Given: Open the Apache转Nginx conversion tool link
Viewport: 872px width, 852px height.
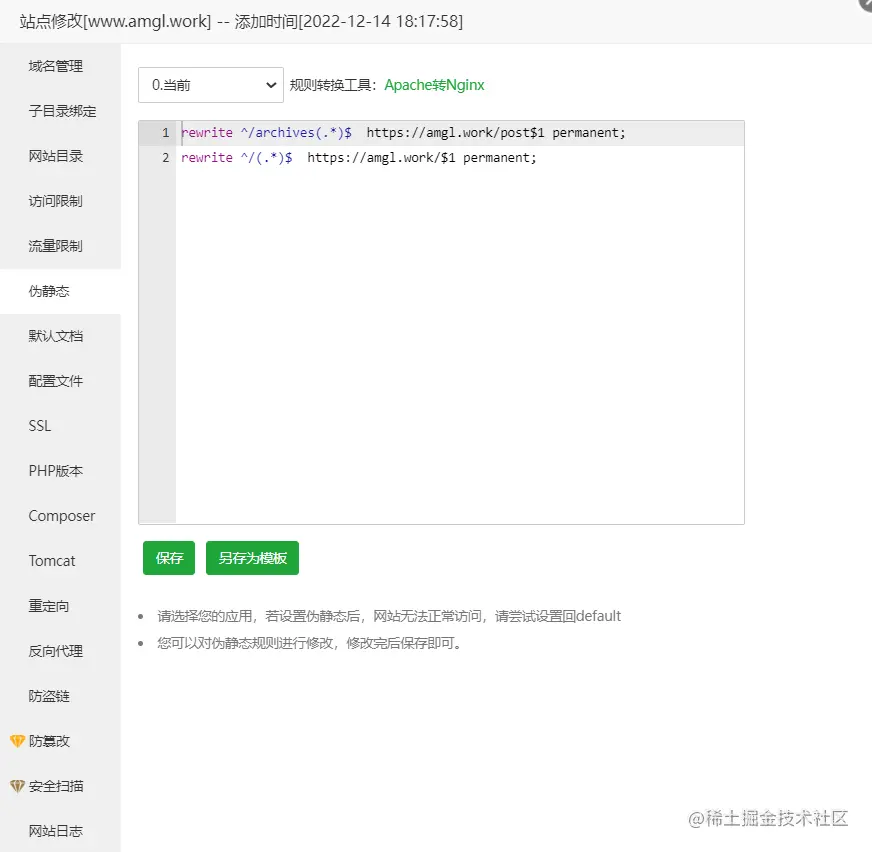Looking at the screenshot, I should coord(434,85).
